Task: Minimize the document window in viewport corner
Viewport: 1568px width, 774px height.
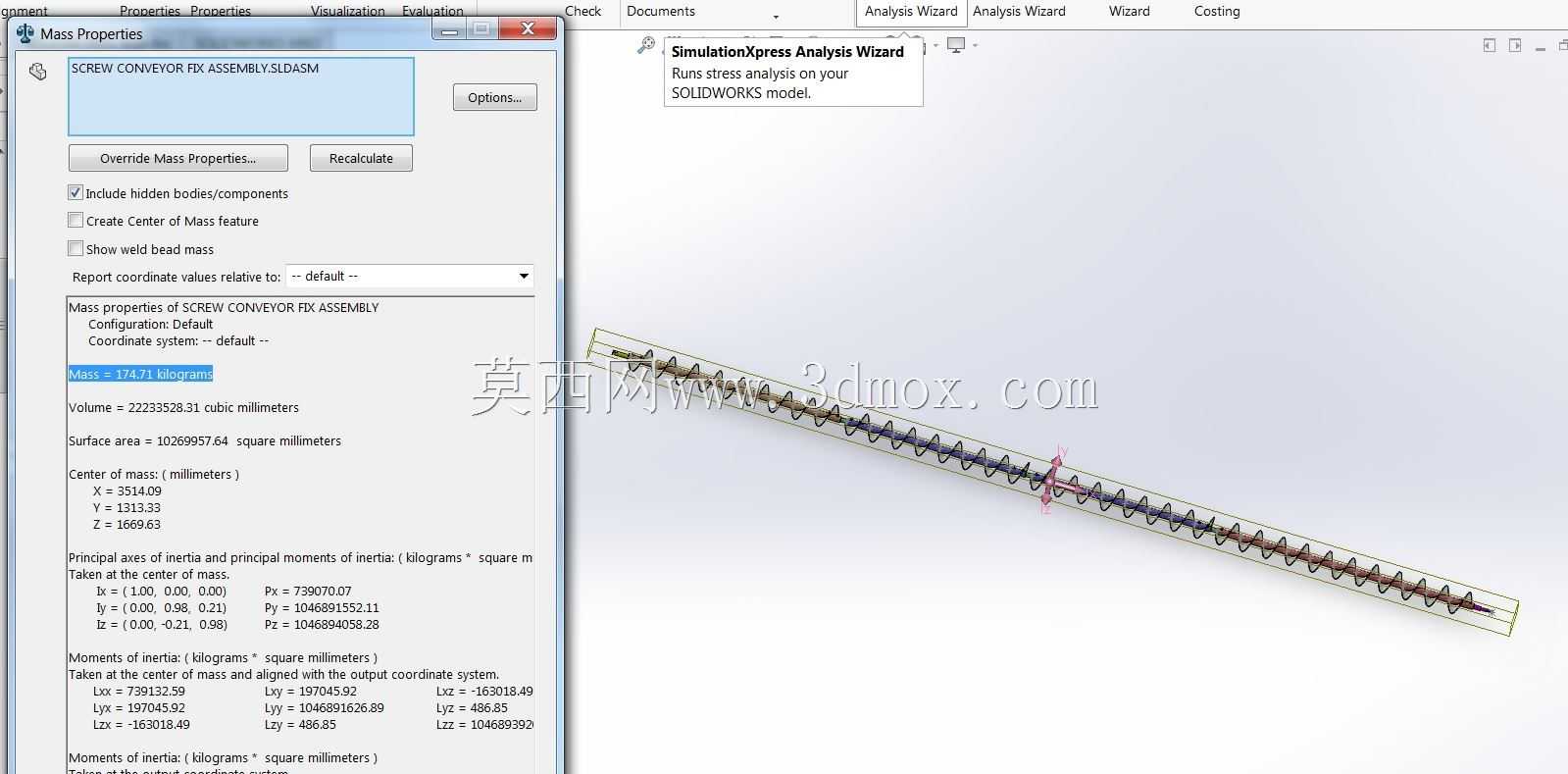Action: pyautogui.click(x=1541, y=47)
